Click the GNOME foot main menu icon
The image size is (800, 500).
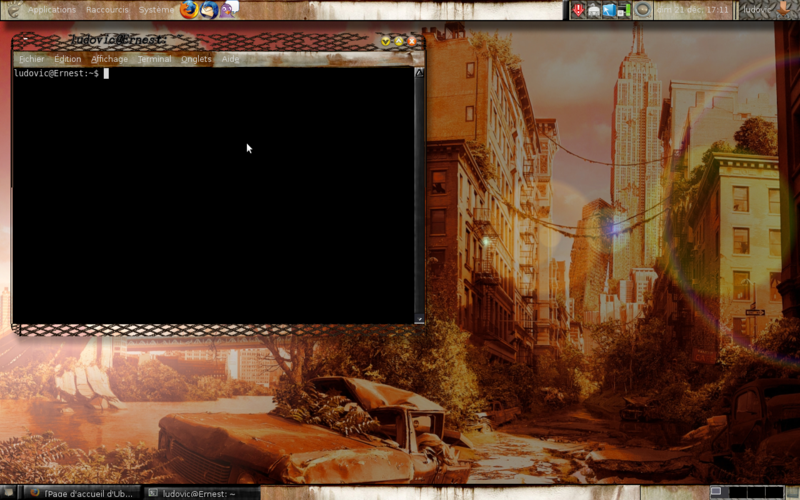tap(14, 9)
